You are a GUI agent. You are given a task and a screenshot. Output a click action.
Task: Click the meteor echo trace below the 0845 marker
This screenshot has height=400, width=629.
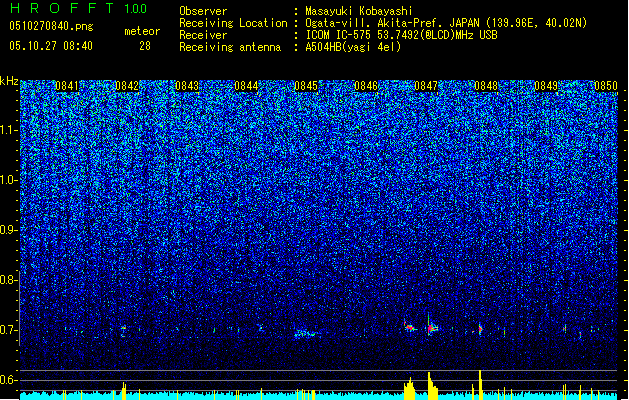(x=305, y=334)
